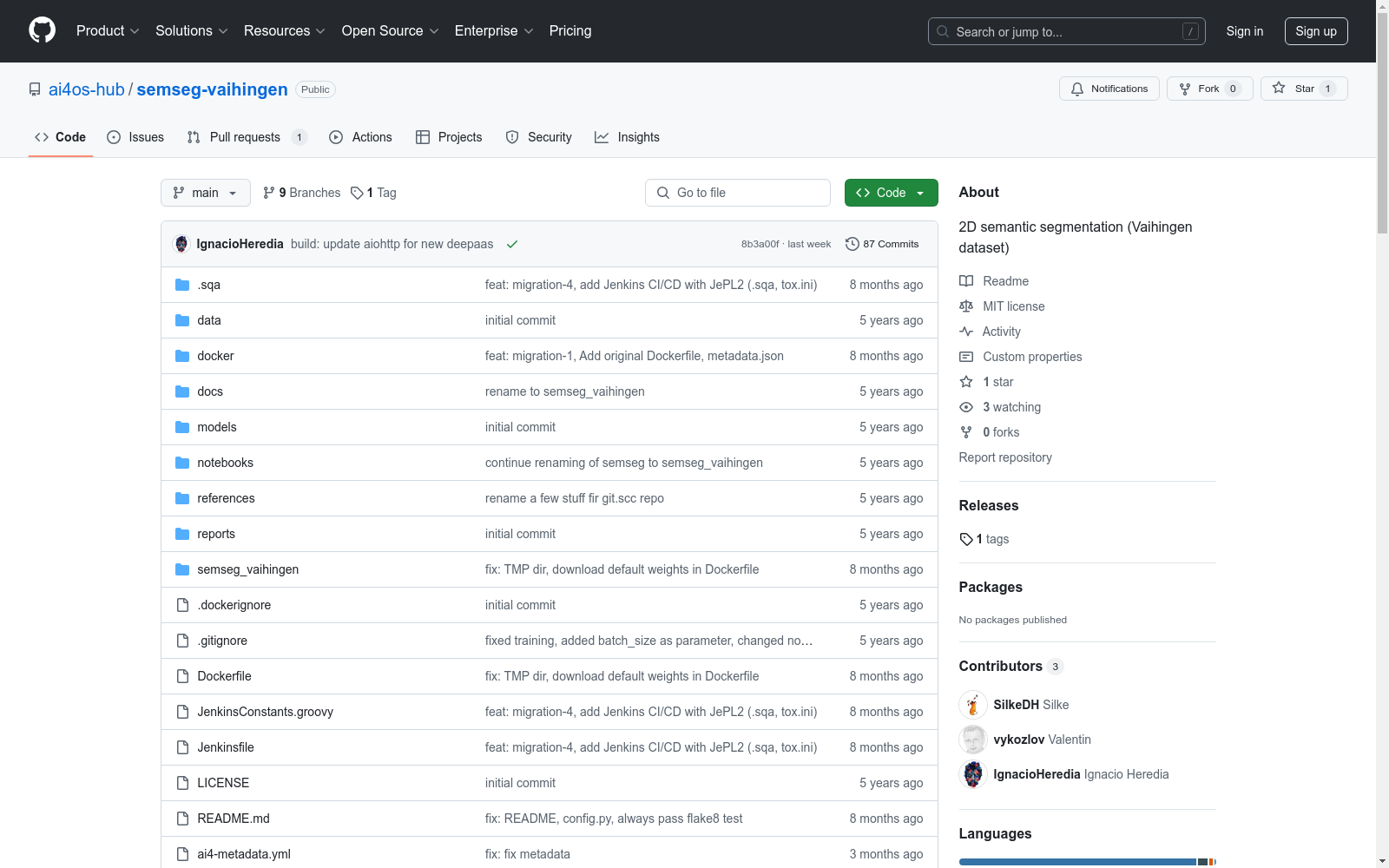
Task: Click the Search or jump to field
Action: point(1067,31)
